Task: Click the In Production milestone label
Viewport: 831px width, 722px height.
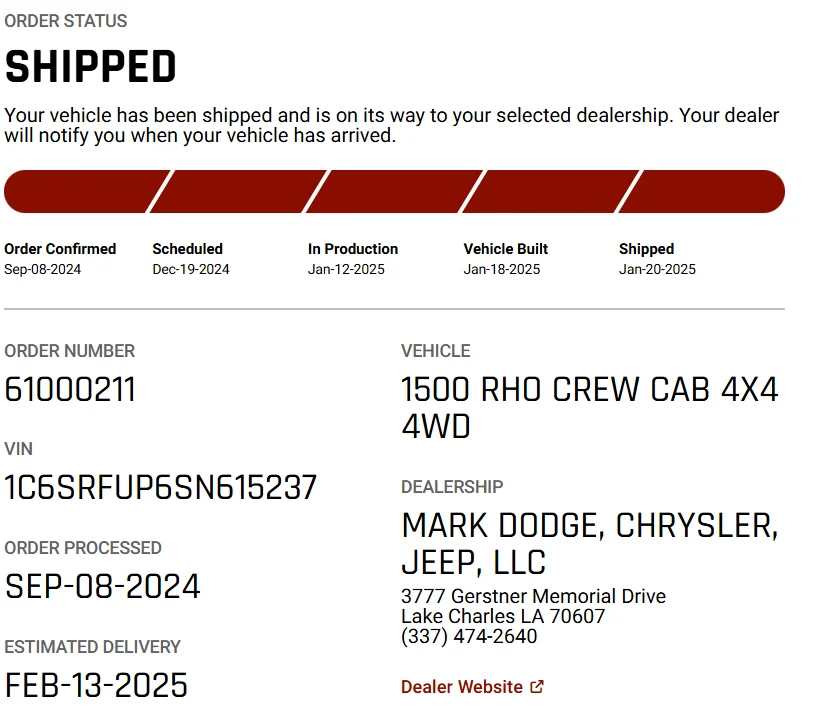Action: (352, 249)
